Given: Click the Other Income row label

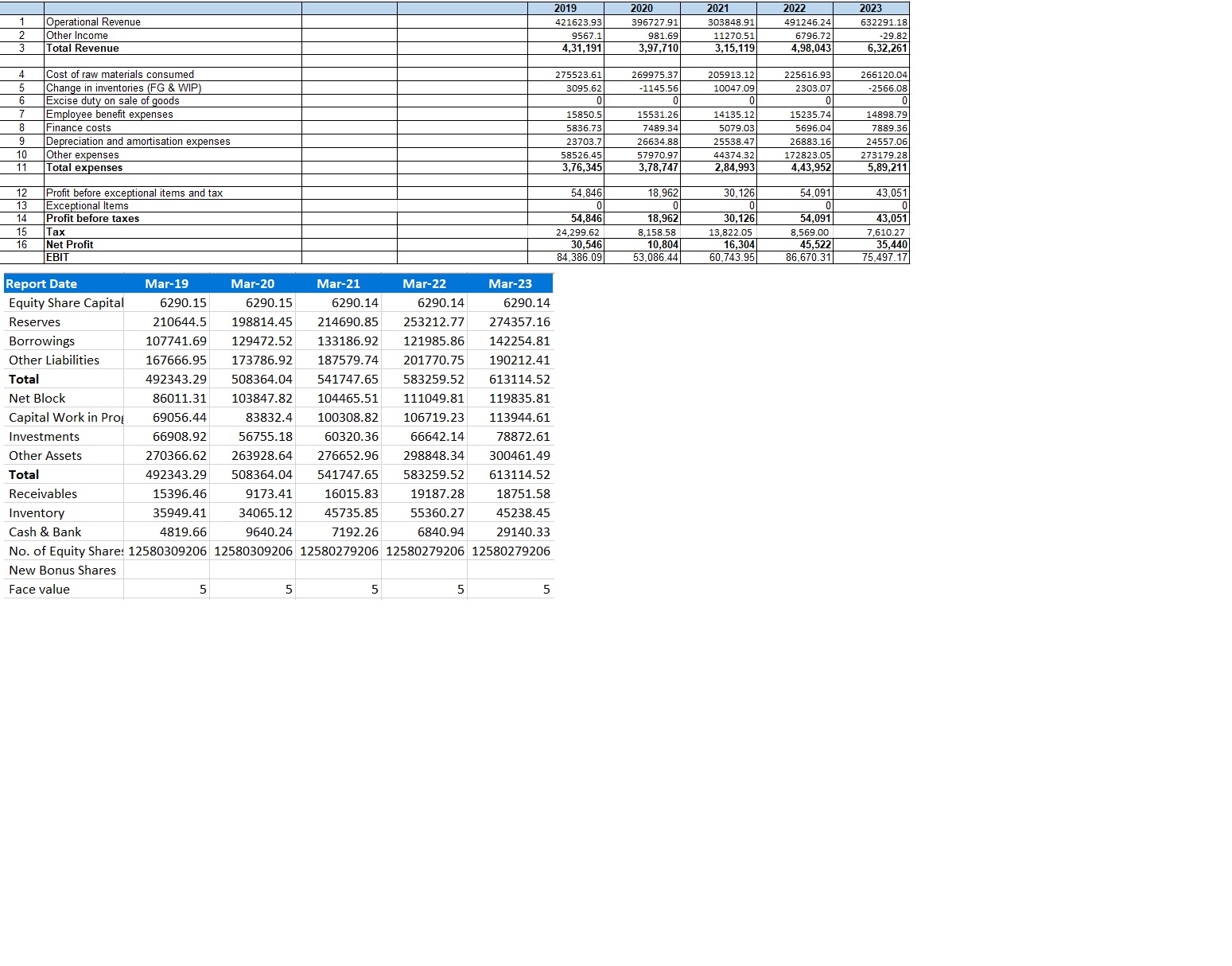Looking at the screenshot, I should coord(77,35).
